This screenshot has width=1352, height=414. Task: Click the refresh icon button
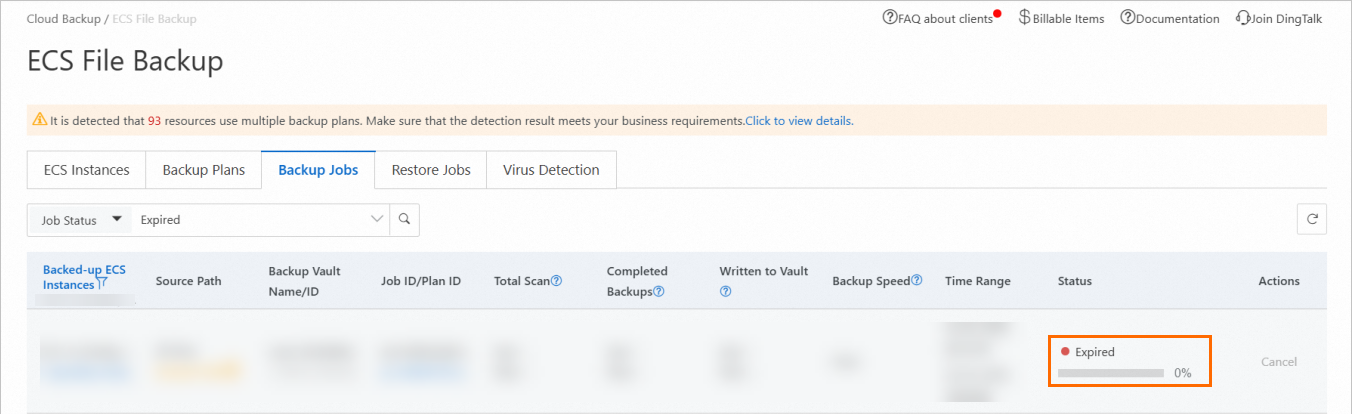[x=1311, y=220]
